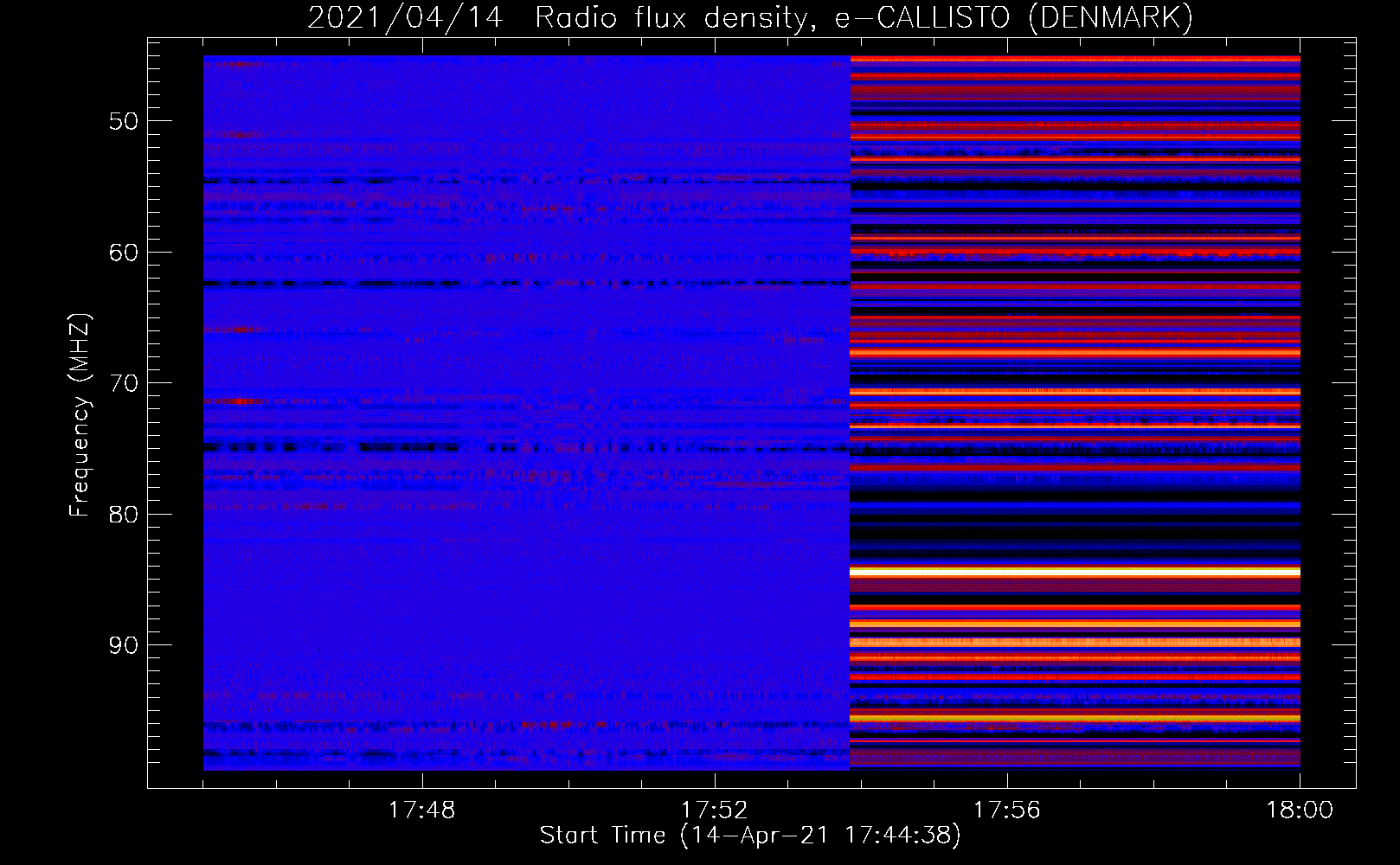Click the 17:52 time tick label
This screenshot has height=865, width=1400.
[x=714, y=811]
